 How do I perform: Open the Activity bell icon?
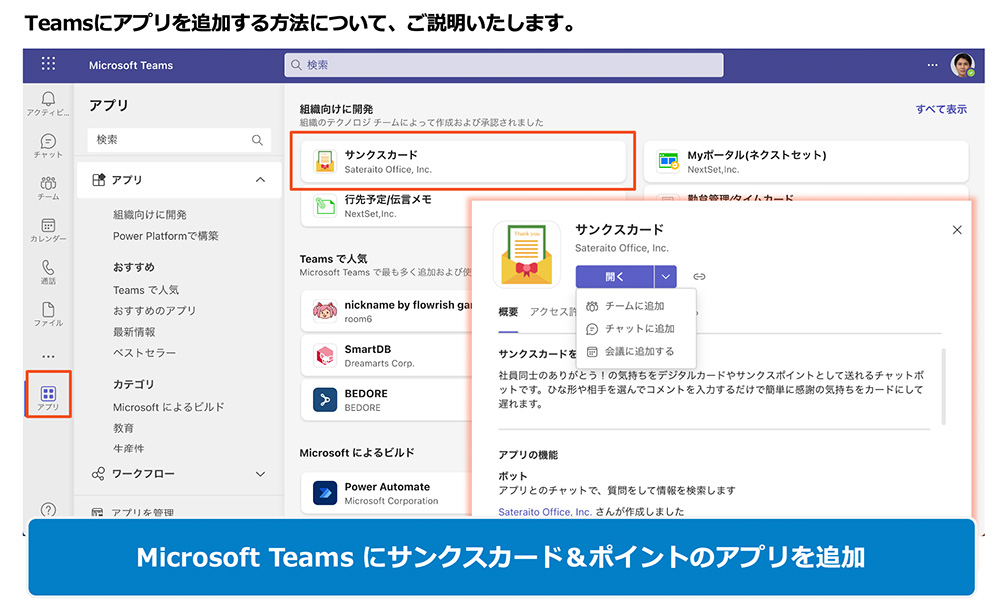tap(48, 99)
